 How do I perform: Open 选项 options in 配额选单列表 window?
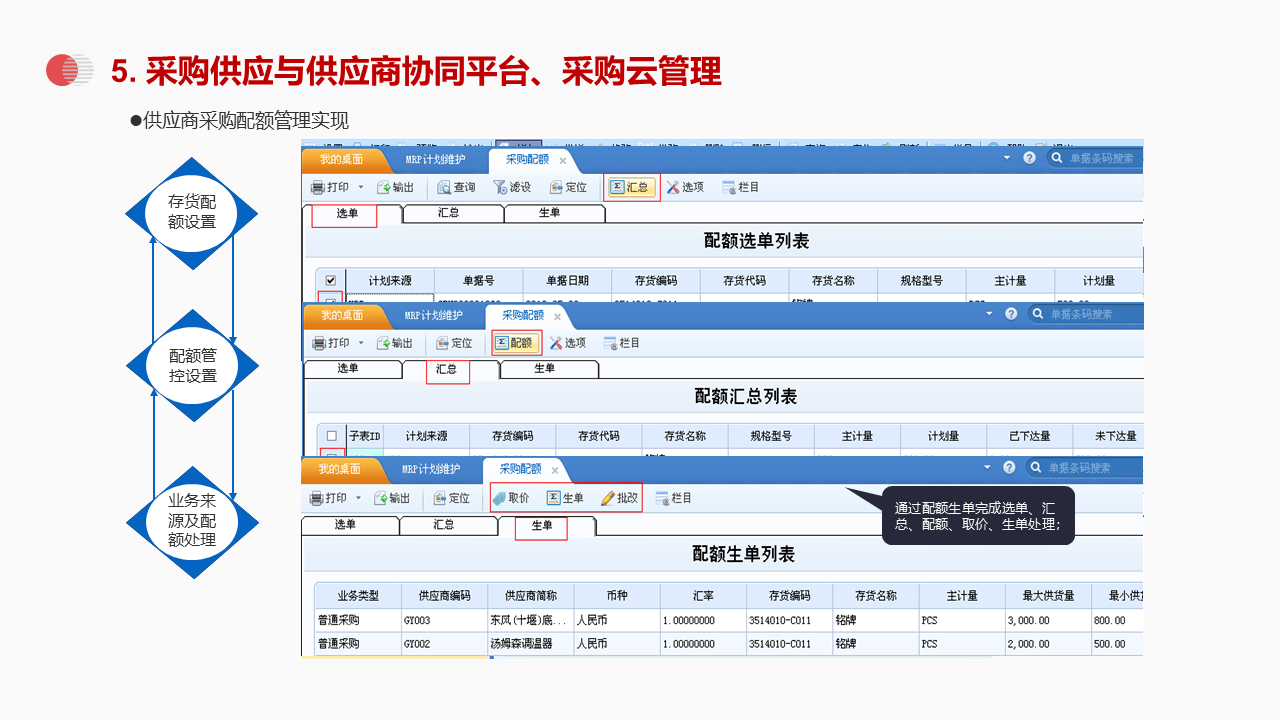(686, 187)
